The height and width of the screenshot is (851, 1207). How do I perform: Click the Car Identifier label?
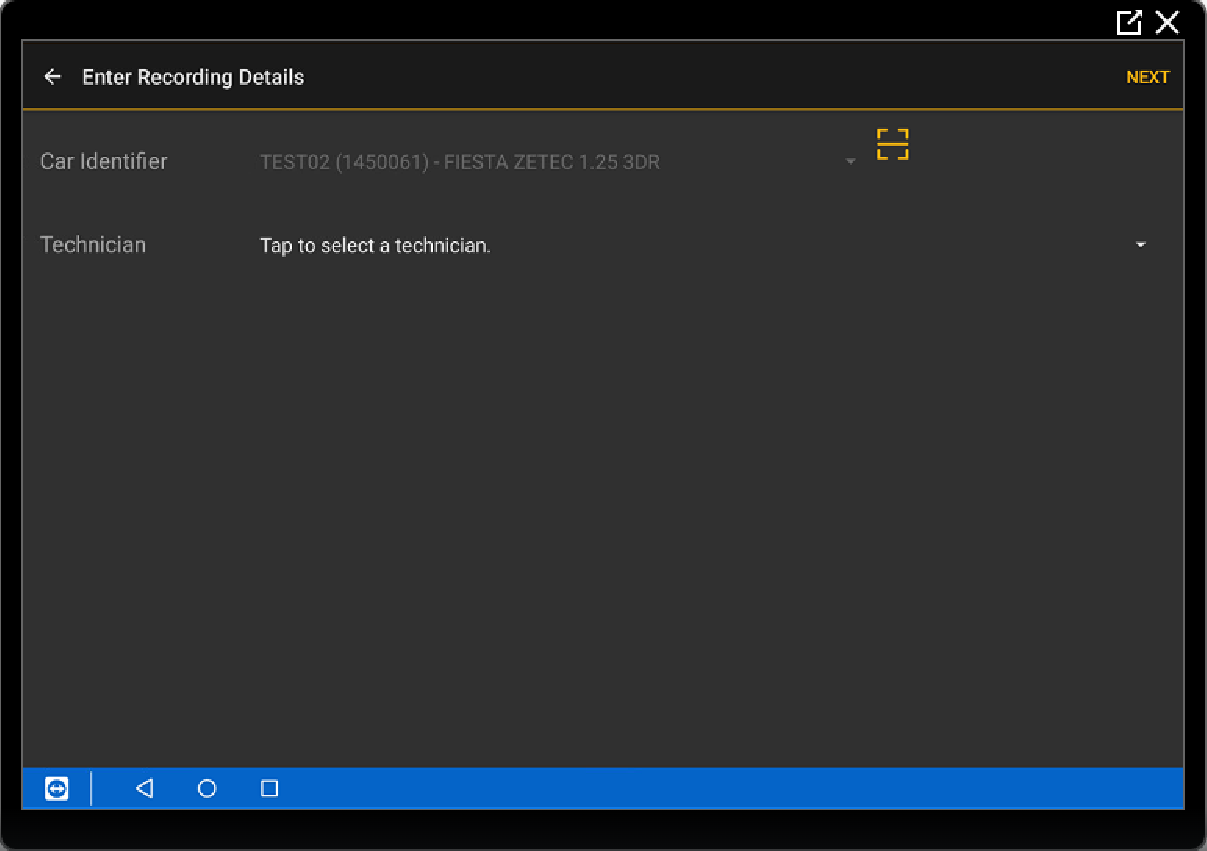pos(104,162)
